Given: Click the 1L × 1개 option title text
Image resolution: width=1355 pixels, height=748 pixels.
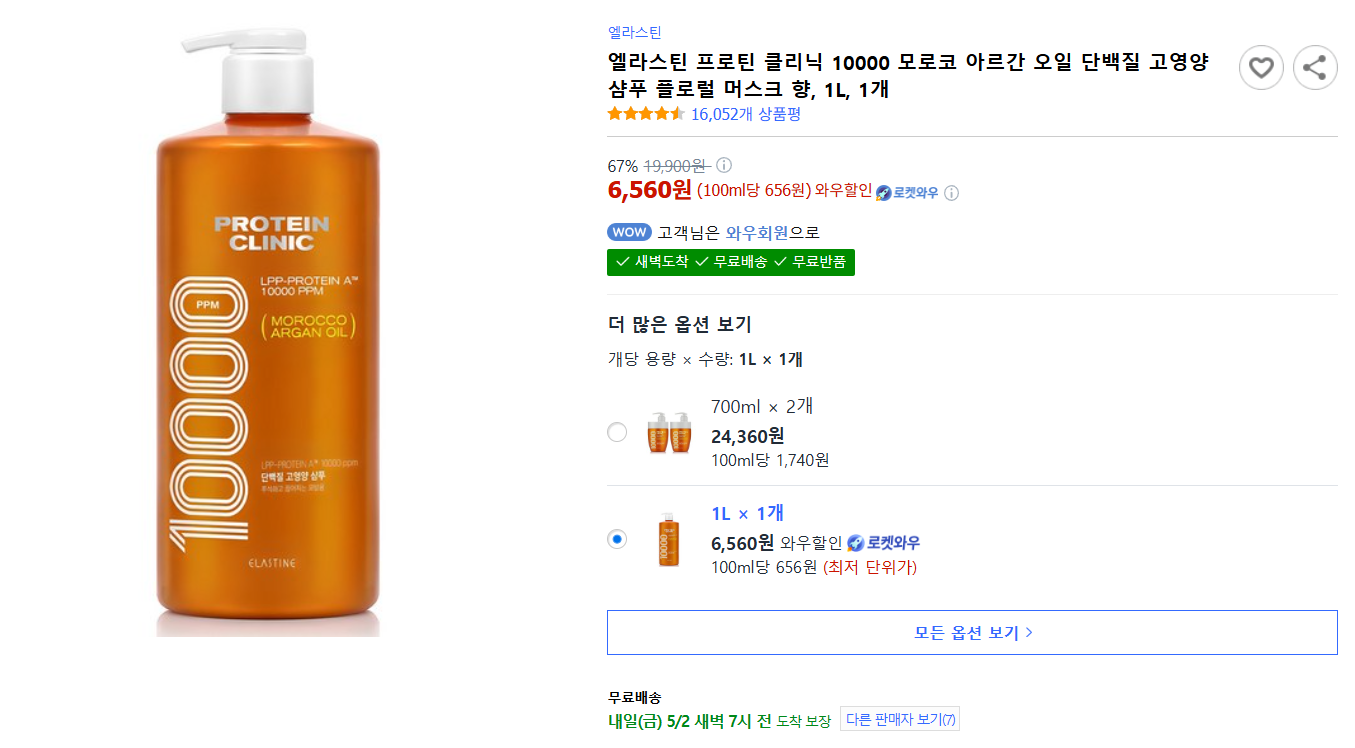Looking at the screenshot, I should [747, 513].
